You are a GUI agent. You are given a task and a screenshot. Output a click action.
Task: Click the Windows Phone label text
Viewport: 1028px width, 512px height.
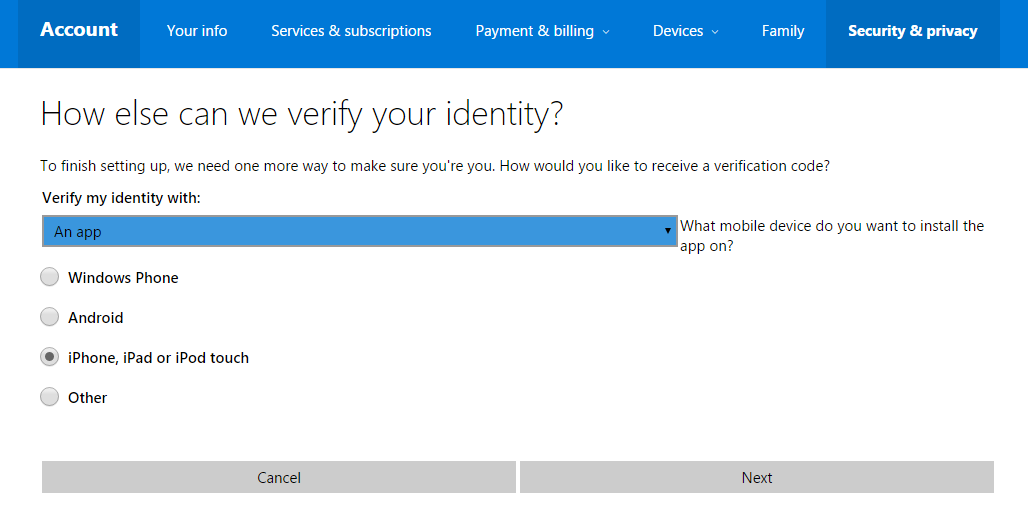(x=123, y=278)
